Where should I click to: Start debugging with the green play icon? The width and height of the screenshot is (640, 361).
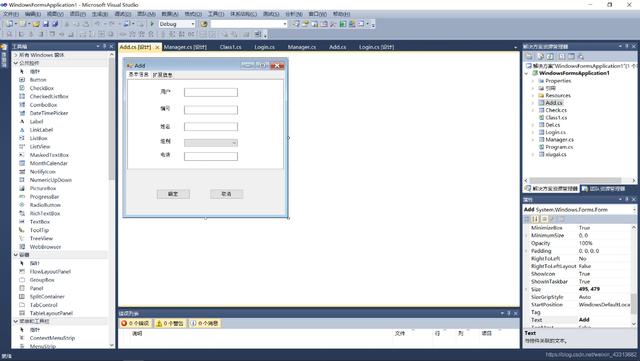(152, 24)
